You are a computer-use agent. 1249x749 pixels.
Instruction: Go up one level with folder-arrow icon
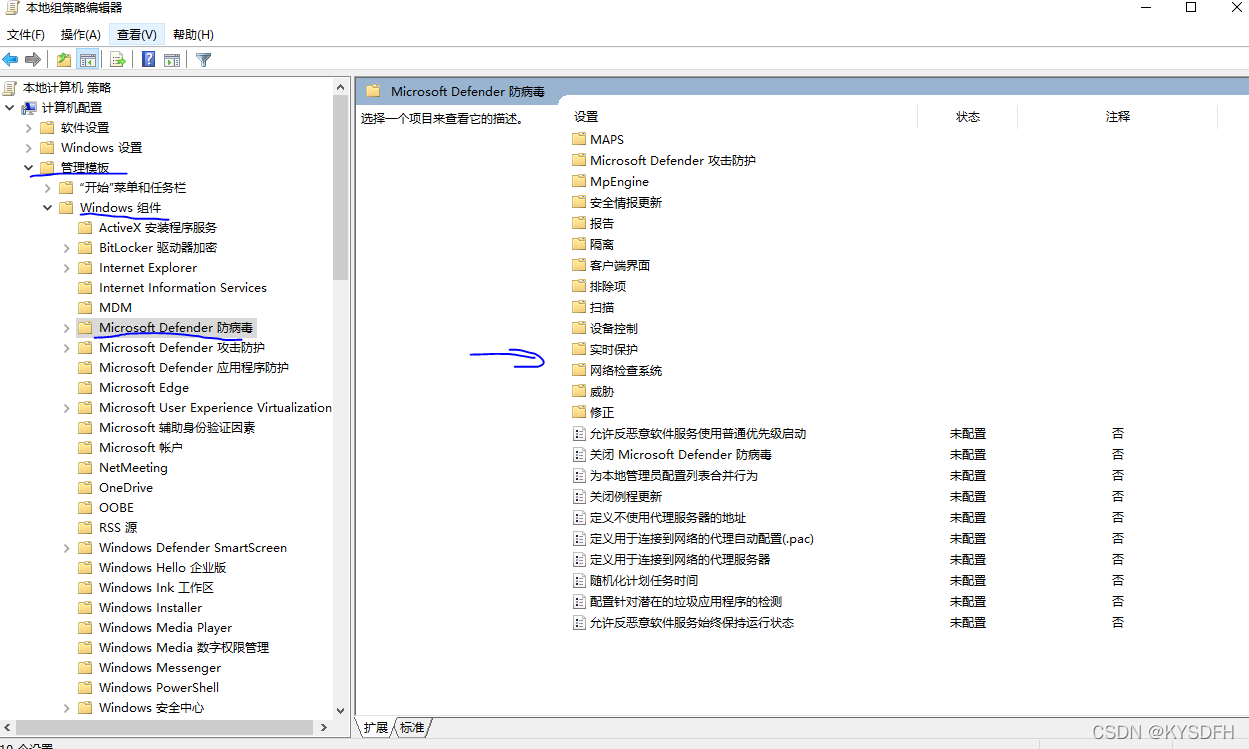click(64, 60)
